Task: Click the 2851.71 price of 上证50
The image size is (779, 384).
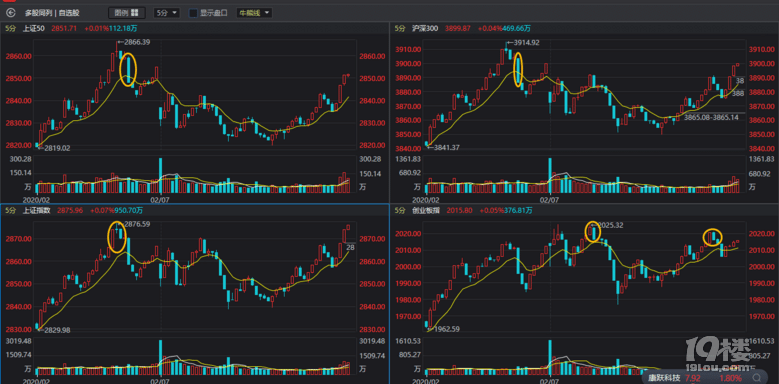Action: tap(65, 29)
